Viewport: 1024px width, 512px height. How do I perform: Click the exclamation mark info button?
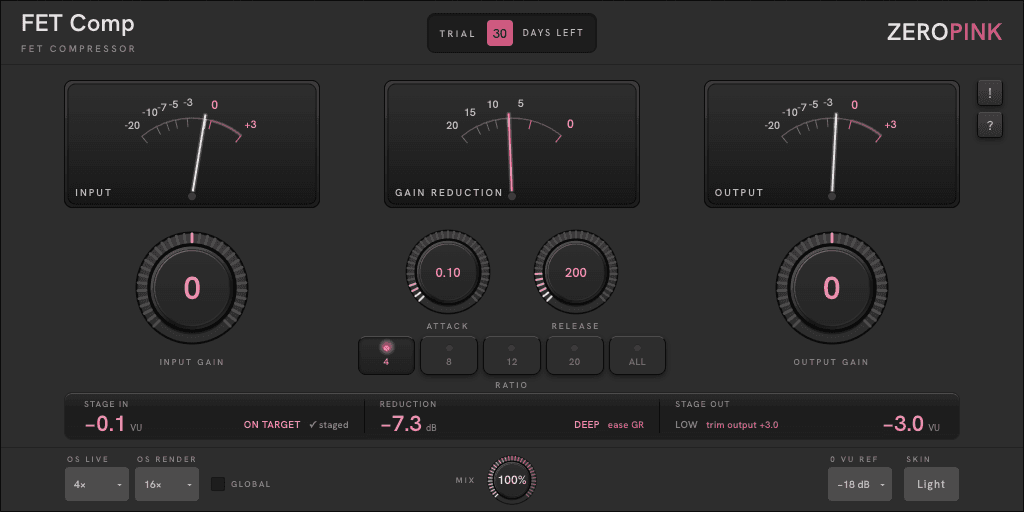point(990,93)
